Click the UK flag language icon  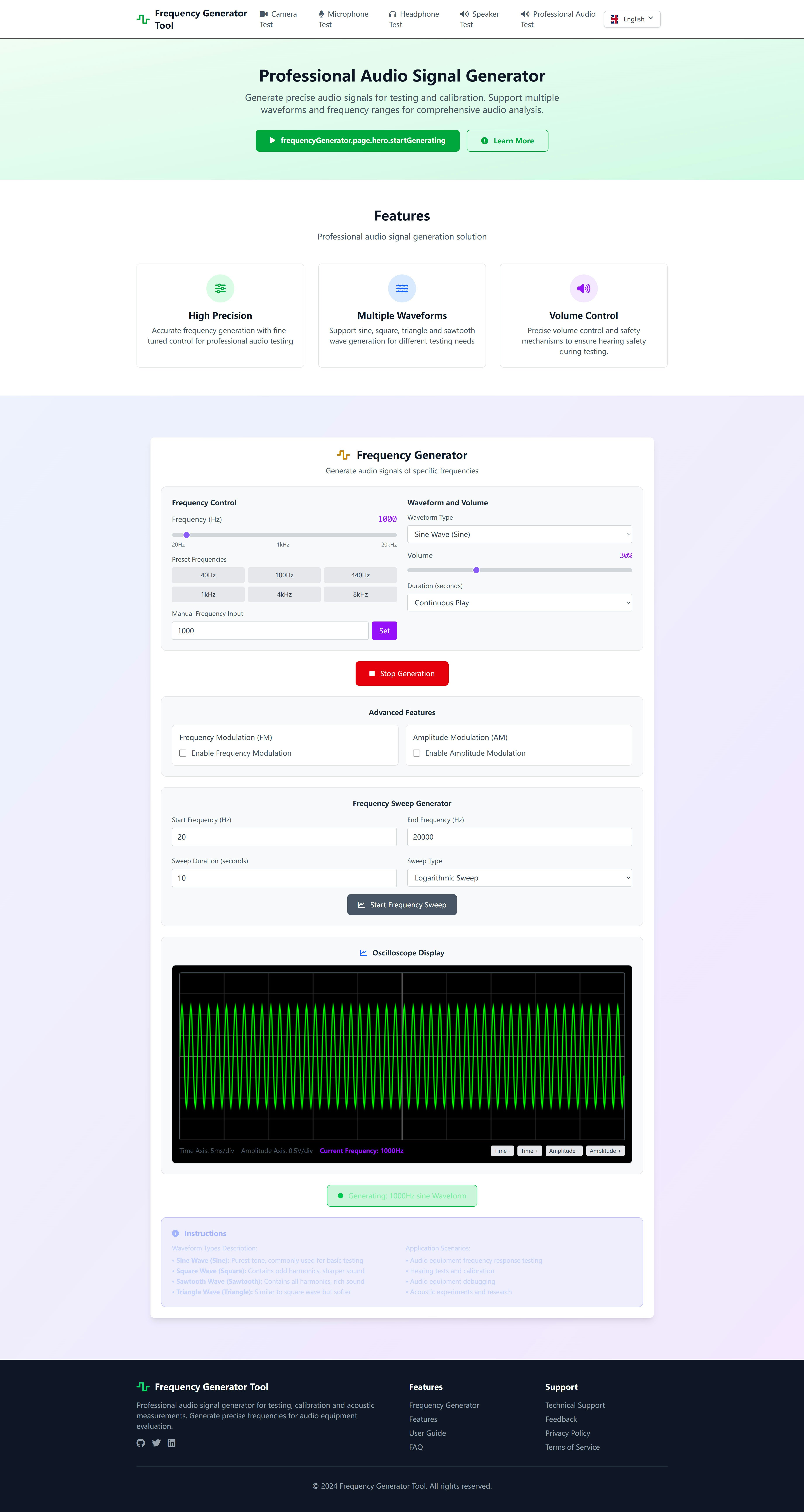pos(614,19)
